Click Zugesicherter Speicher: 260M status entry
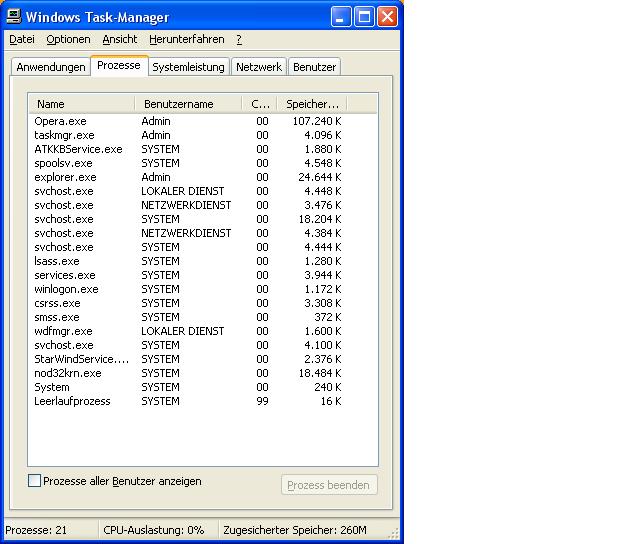This screenshot has height=544, width=640. coord(295,530)
